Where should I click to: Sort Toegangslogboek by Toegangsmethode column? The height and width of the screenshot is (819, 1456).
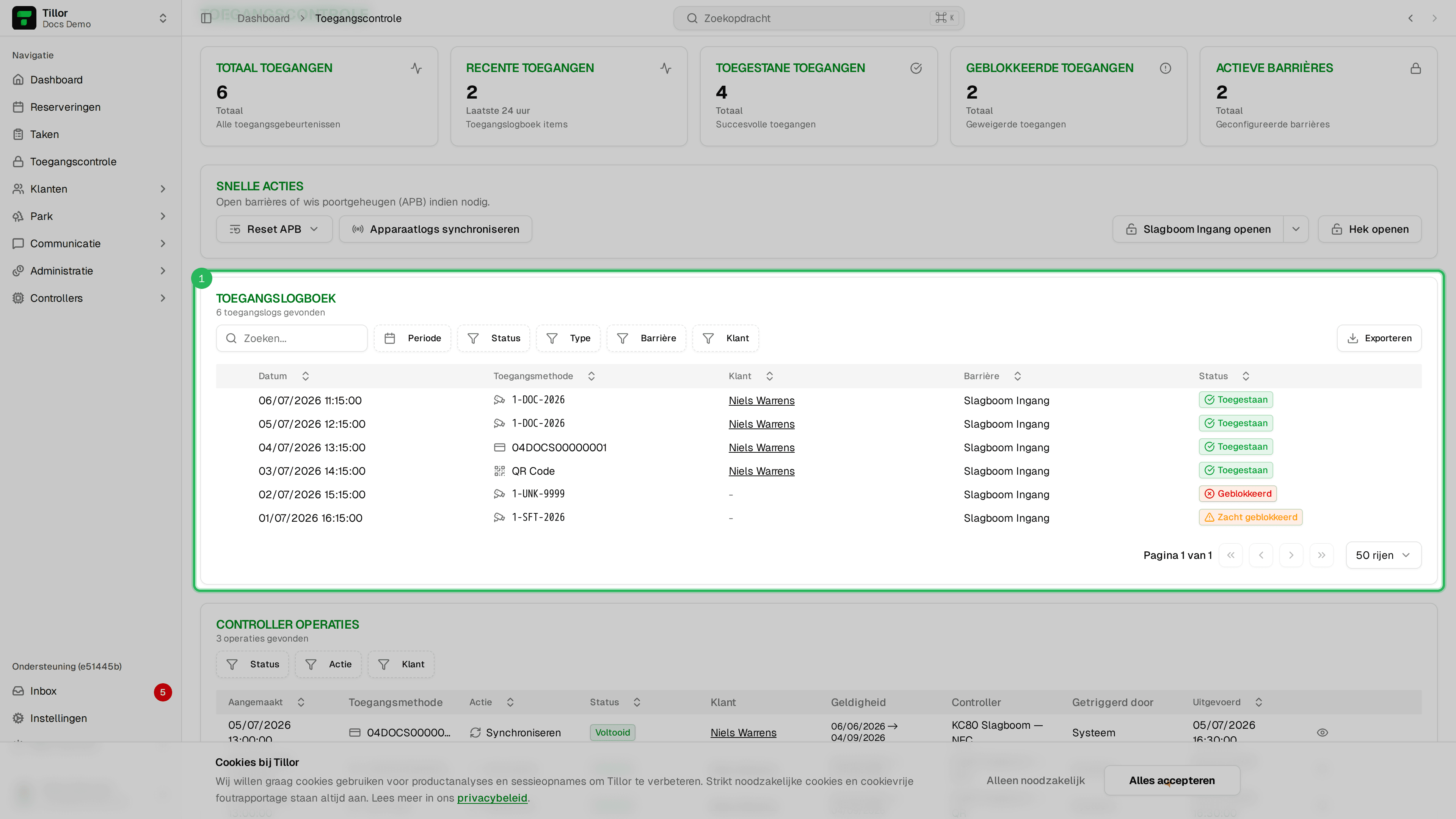pyautogui.click(x=544, y=376)
